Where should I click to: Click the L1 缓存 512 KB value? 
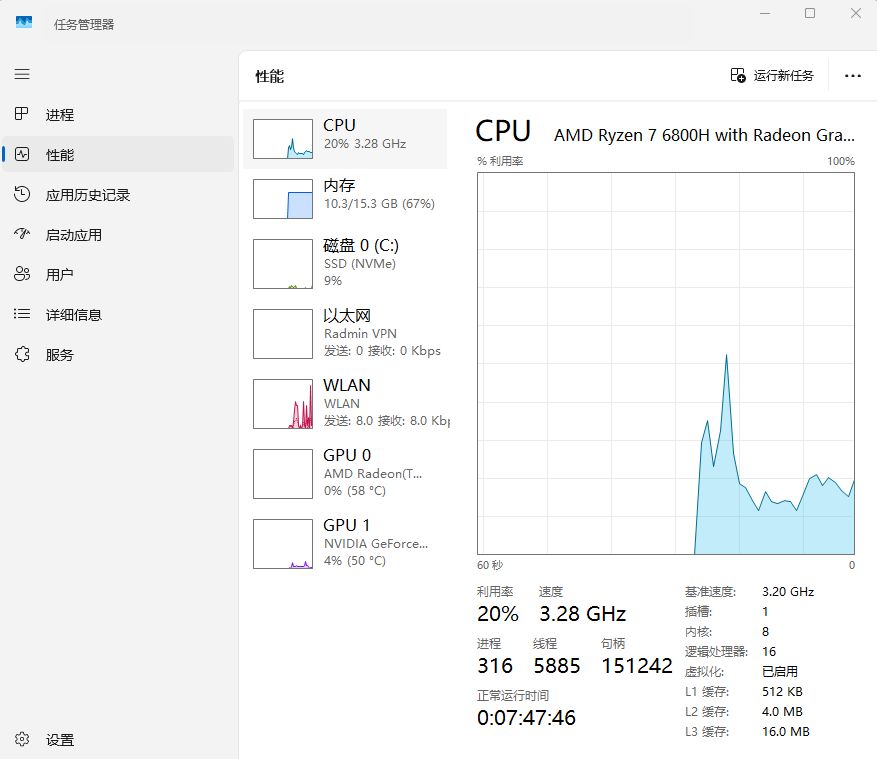[x=782, y=691]
